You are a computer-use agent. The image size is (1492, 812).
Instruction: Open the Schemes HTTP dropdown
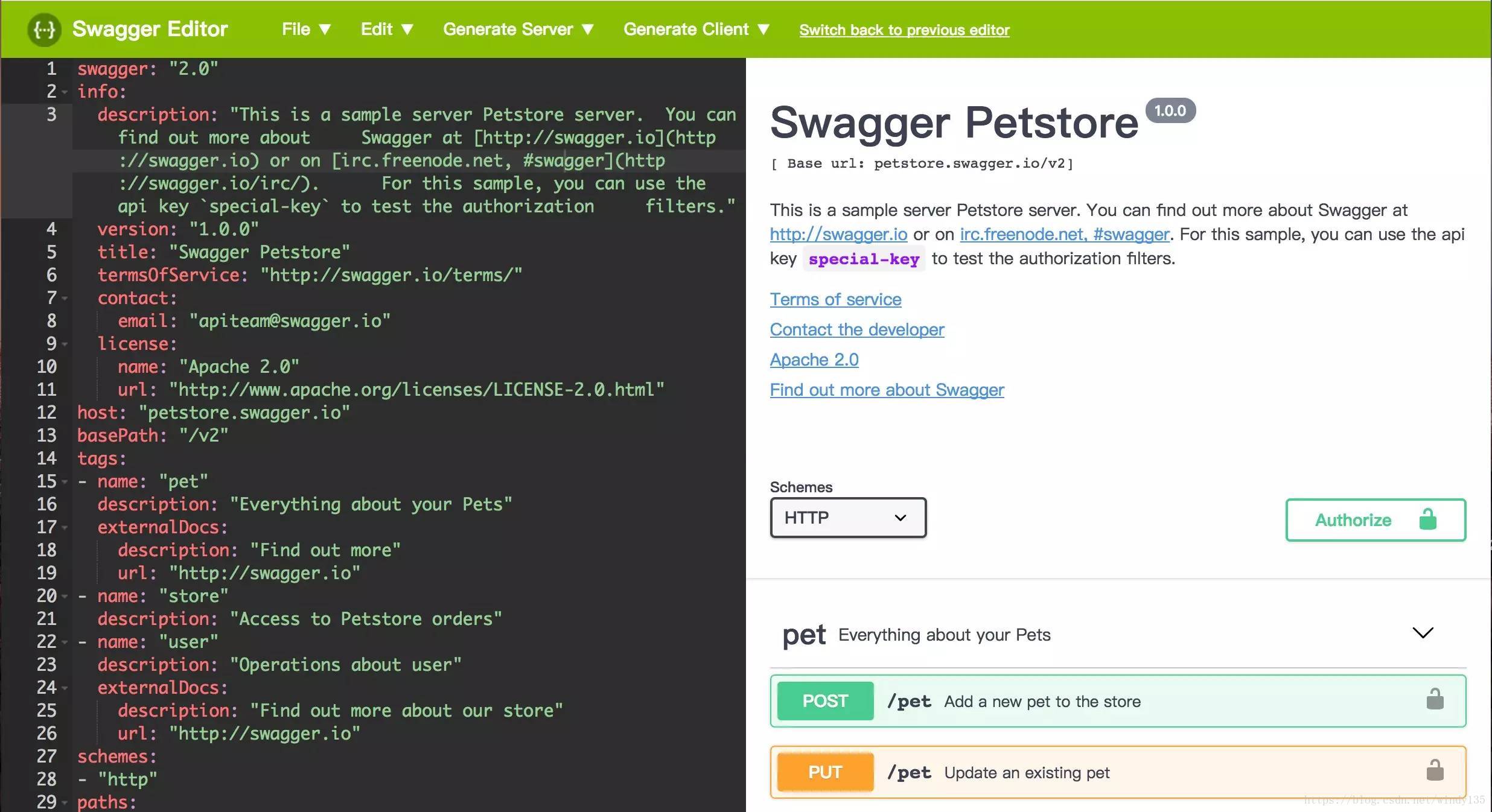[847, 518]
